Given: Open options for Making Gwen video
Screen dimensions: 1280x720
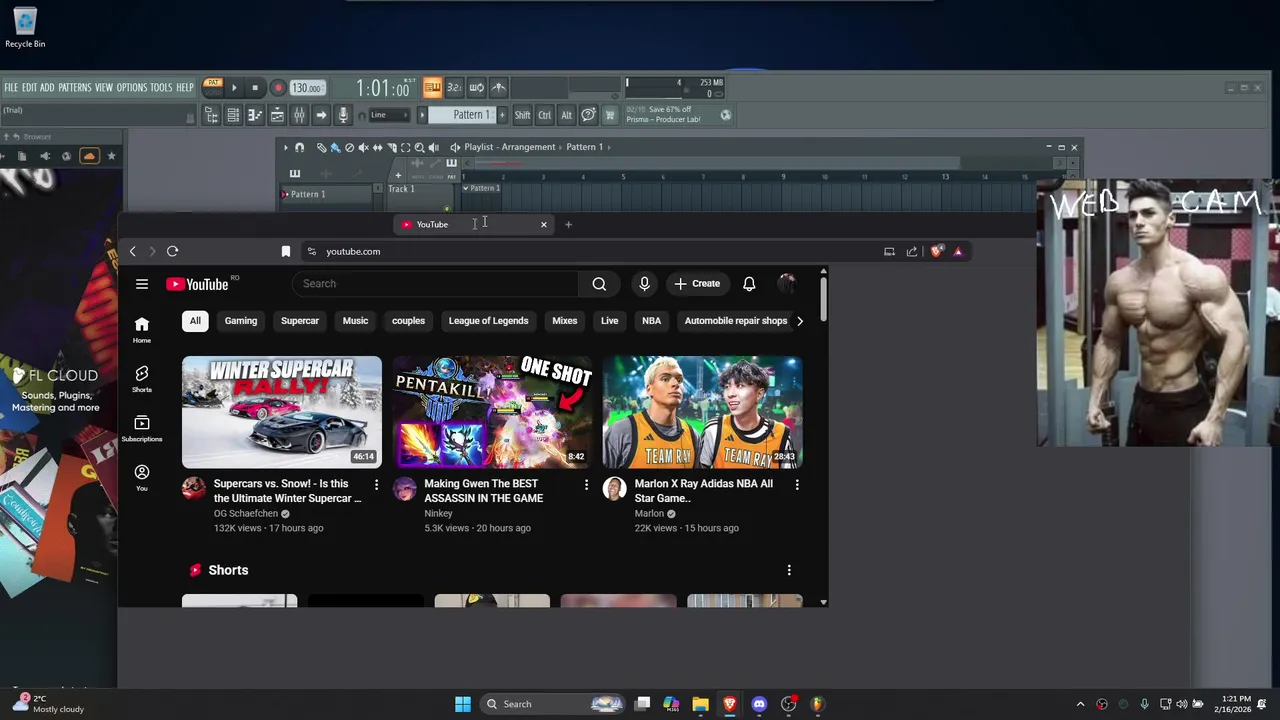Looking at the screenshot, I should tap(587, 485).
